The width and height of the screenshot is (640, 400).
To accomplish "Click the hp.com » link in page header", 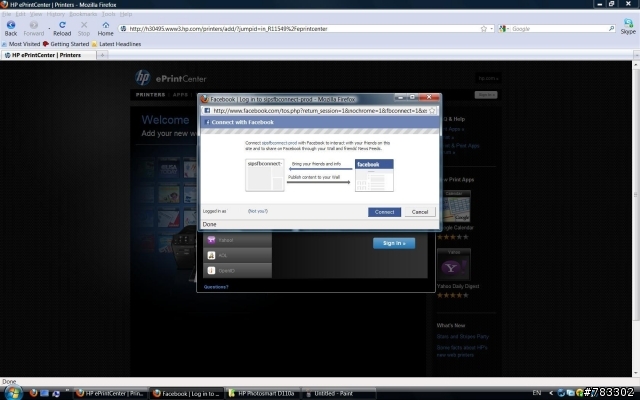I will pos(488,78).
